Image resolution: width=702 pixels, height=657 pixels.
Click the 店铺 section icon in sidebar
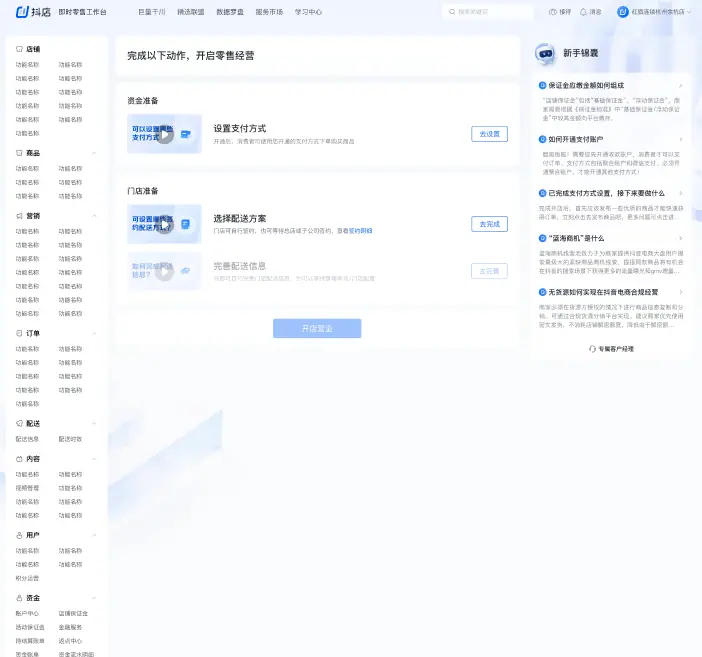point(19,49)
